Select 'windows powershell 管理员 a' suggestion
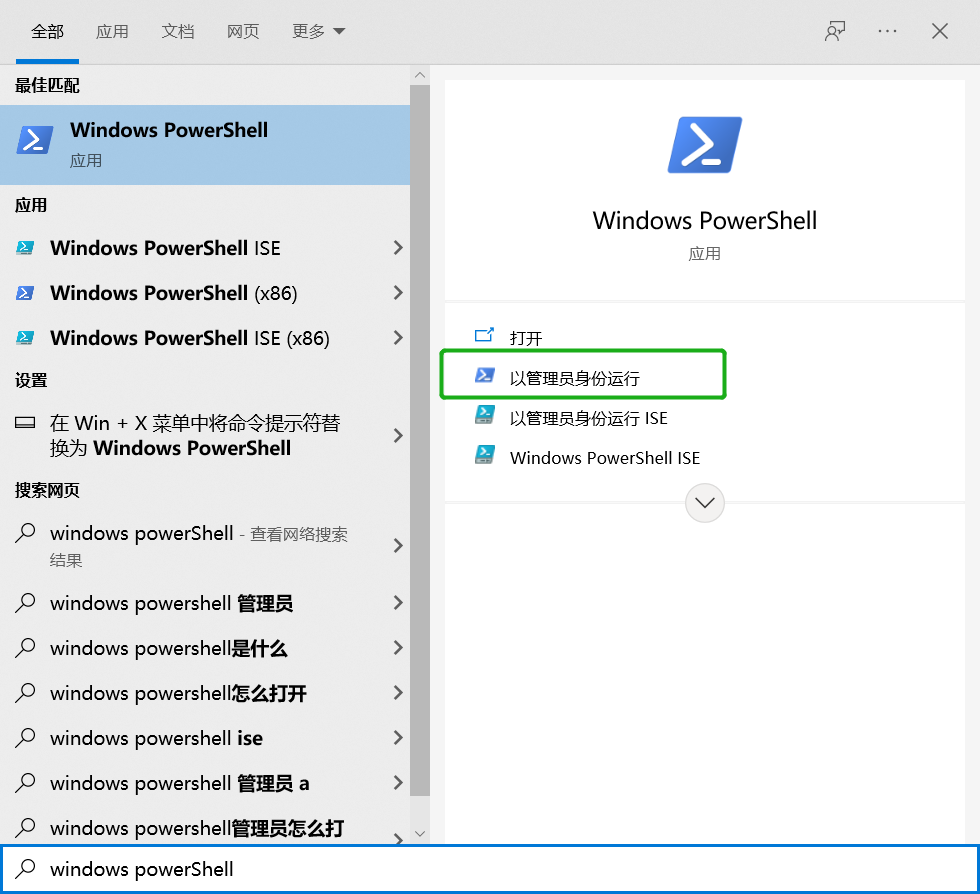This screenshot has height=894, width=980. click(x=205, y=783)
